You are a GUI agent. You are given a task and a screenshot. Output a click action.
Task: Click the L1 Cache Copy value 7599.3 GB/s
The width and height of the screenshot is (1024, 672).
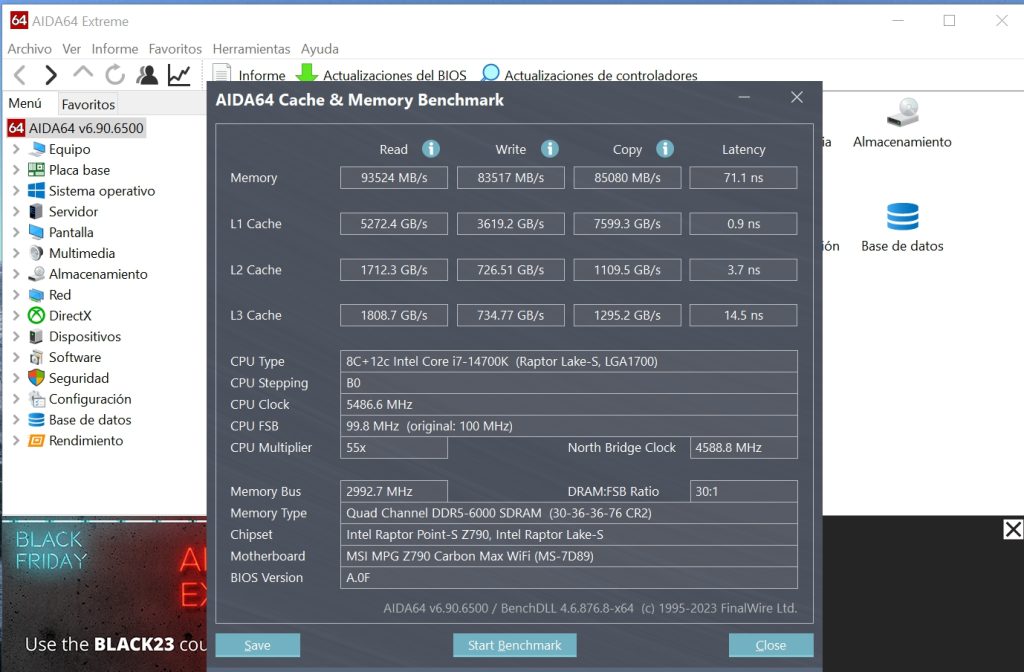click(627, 224)
